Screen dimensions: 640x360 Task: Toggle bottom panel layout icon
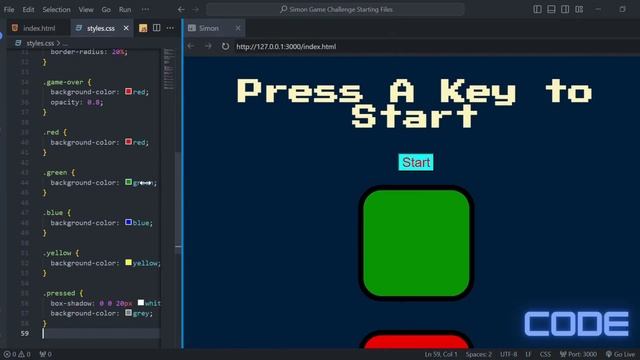551,9
